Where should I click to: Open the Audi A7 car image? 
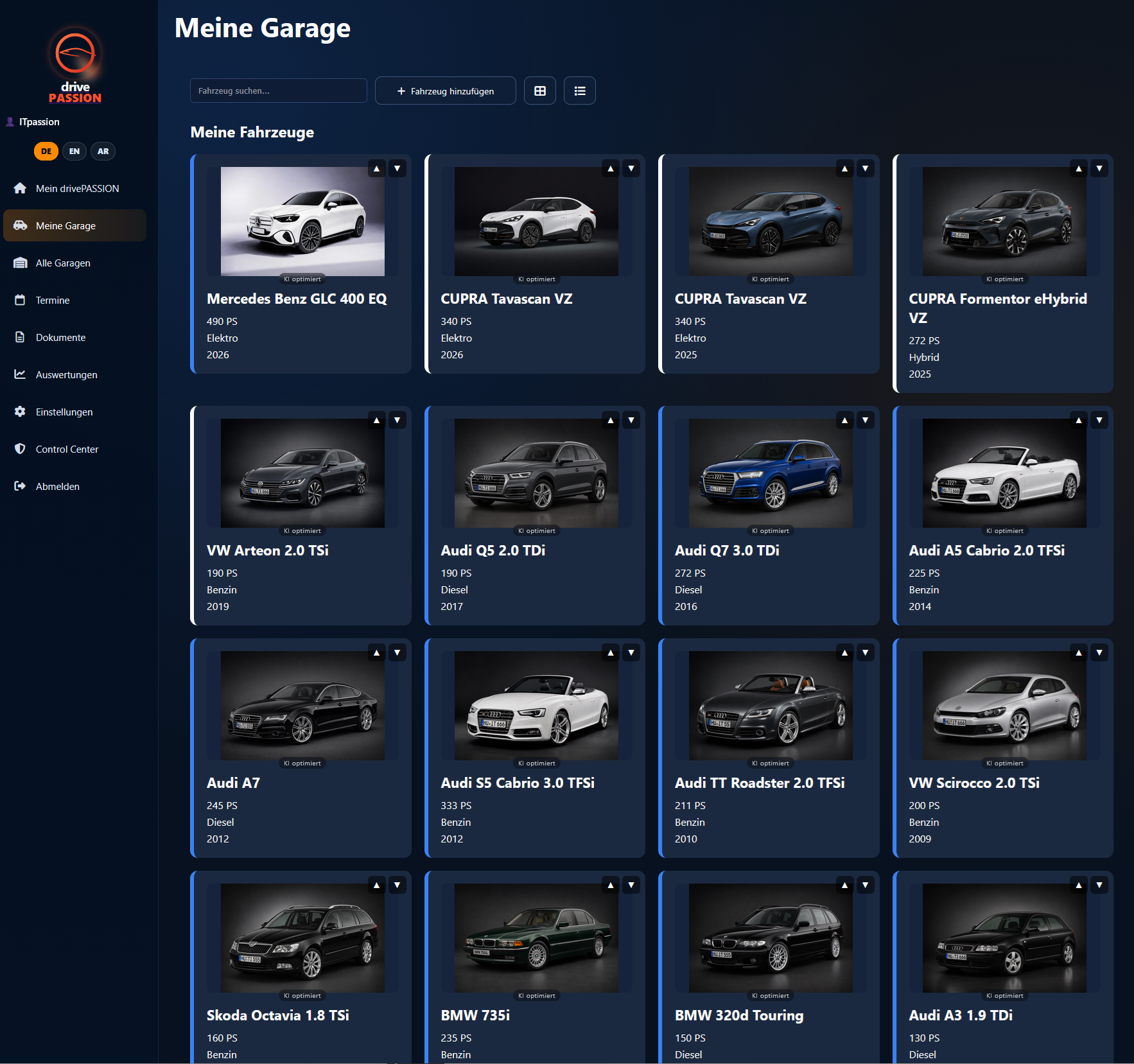click(302, 706)
